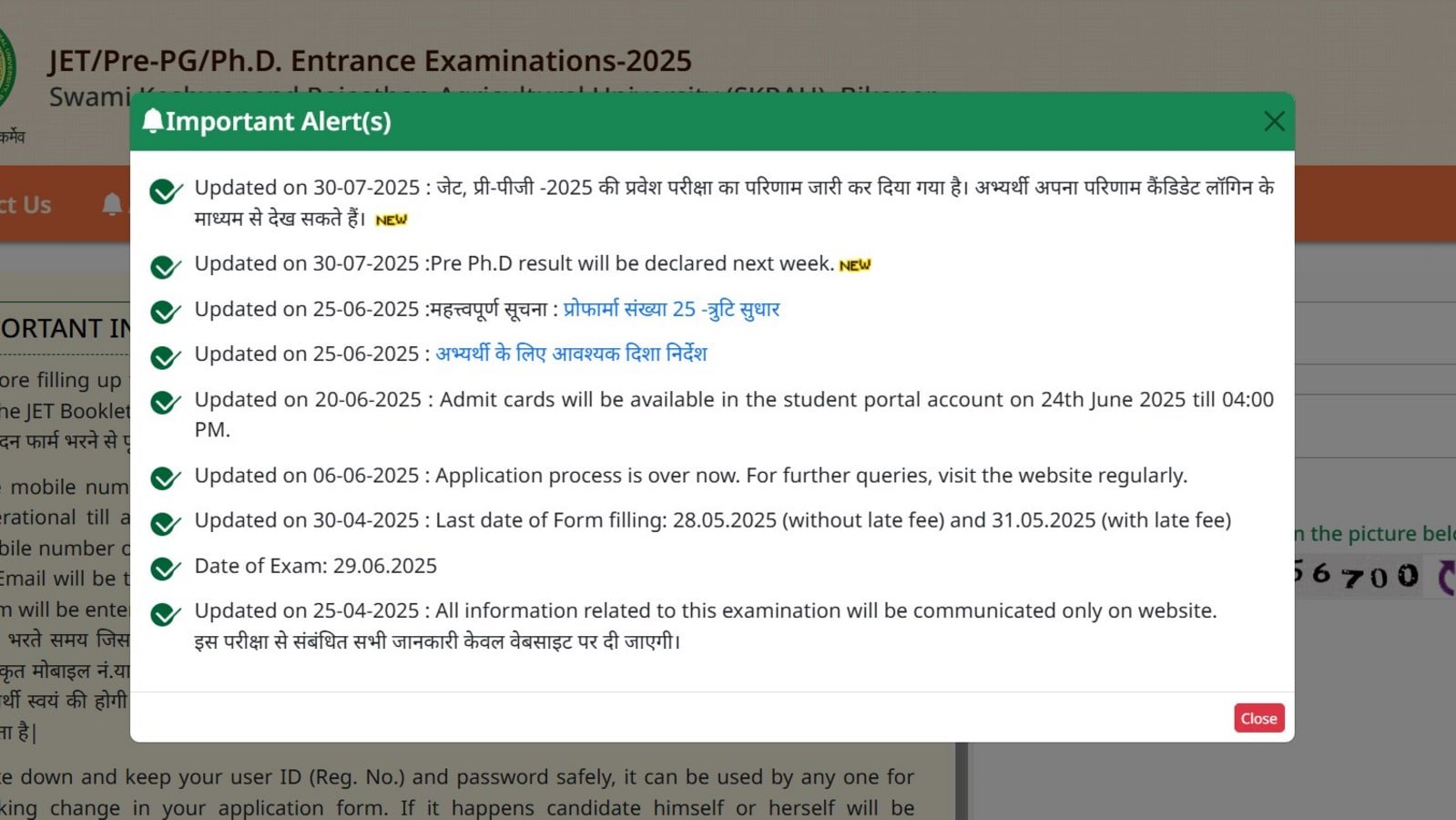Screen dimensions: 1456x820
Task: Click the checkmark icon beside Date of Exam
Action: (x=166, y=568)
